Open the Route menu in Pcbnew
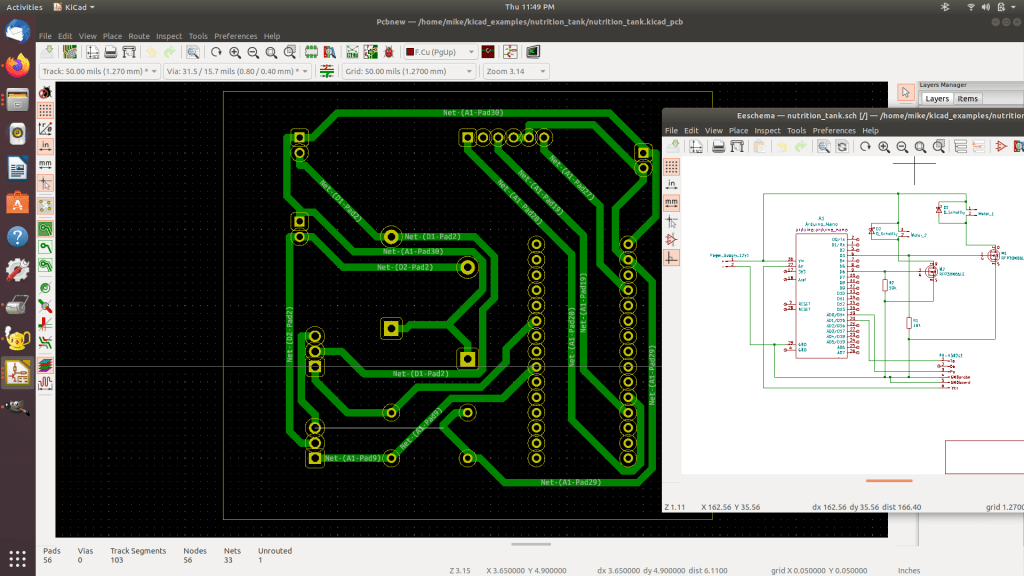The image size is (1024, 576). pyautogui.click(x=139, y=36)
